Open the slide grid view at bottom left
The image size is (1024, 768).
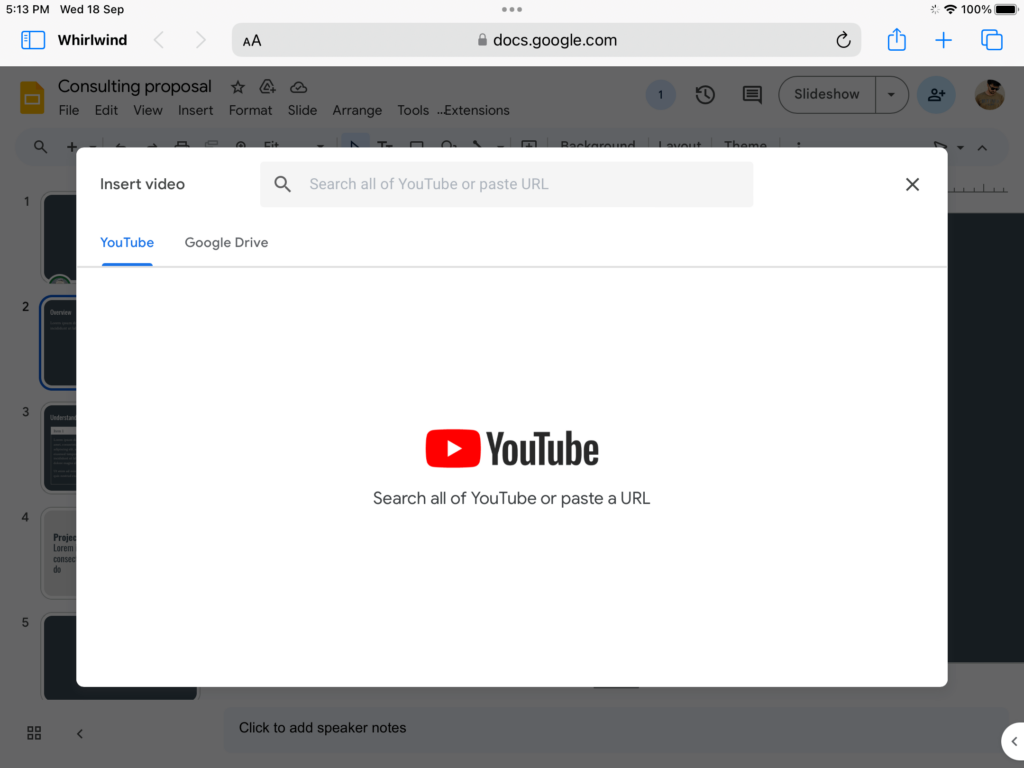(33, 733)
